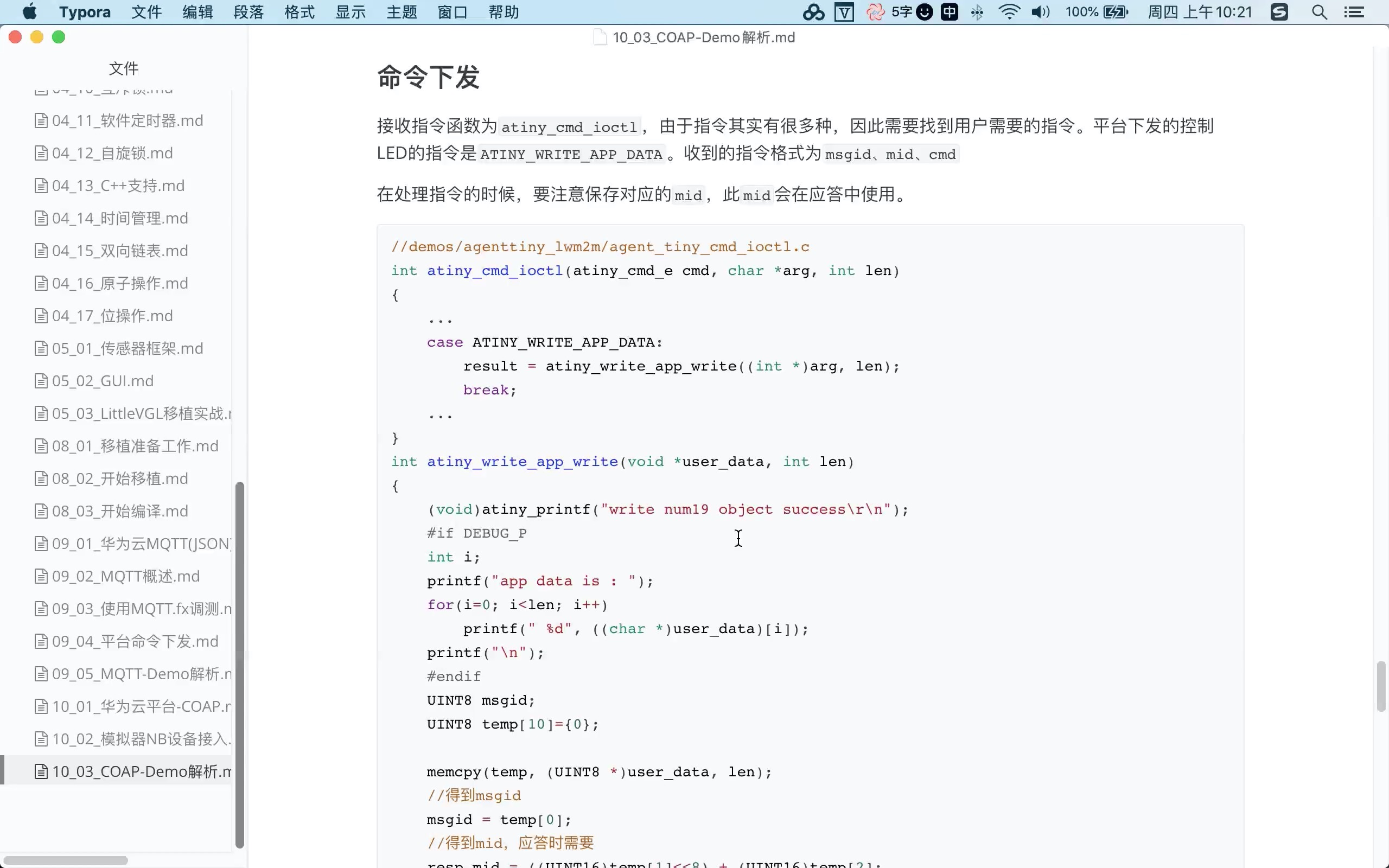Open the 显示 menu

pyautogui.click(x=351, y=12)
